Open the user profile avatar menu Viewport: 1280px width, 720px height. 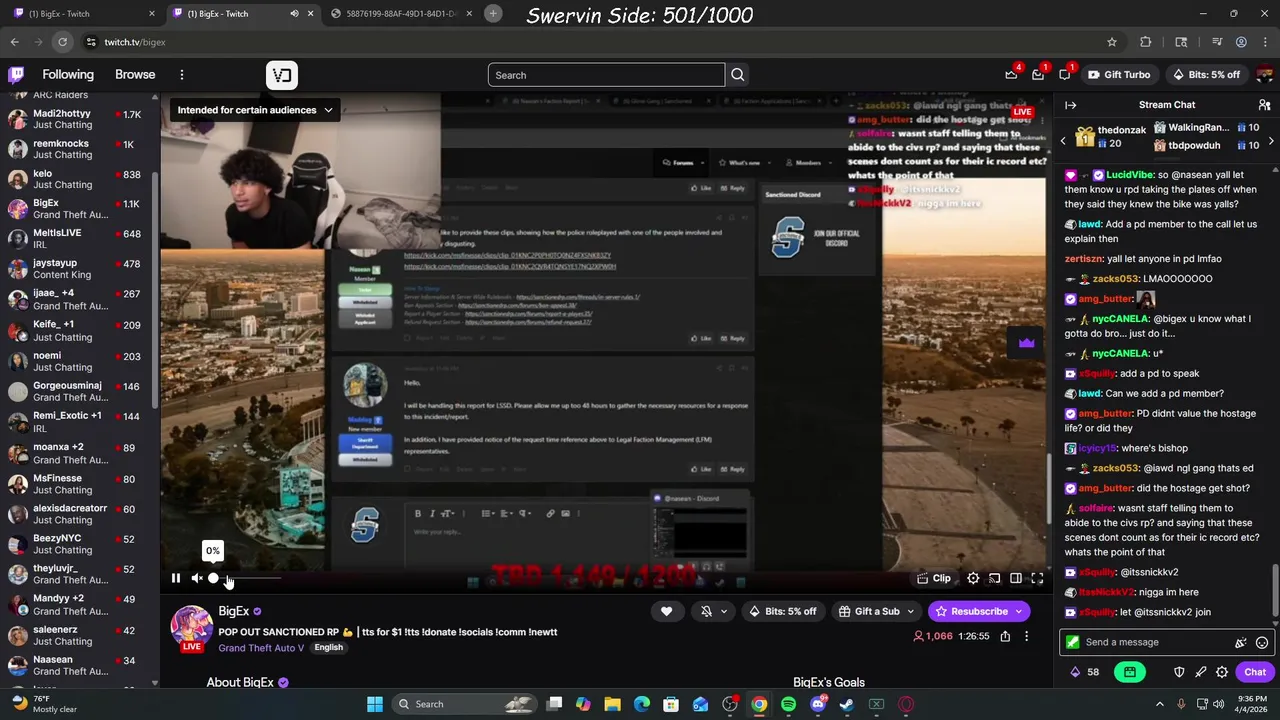1264,75
